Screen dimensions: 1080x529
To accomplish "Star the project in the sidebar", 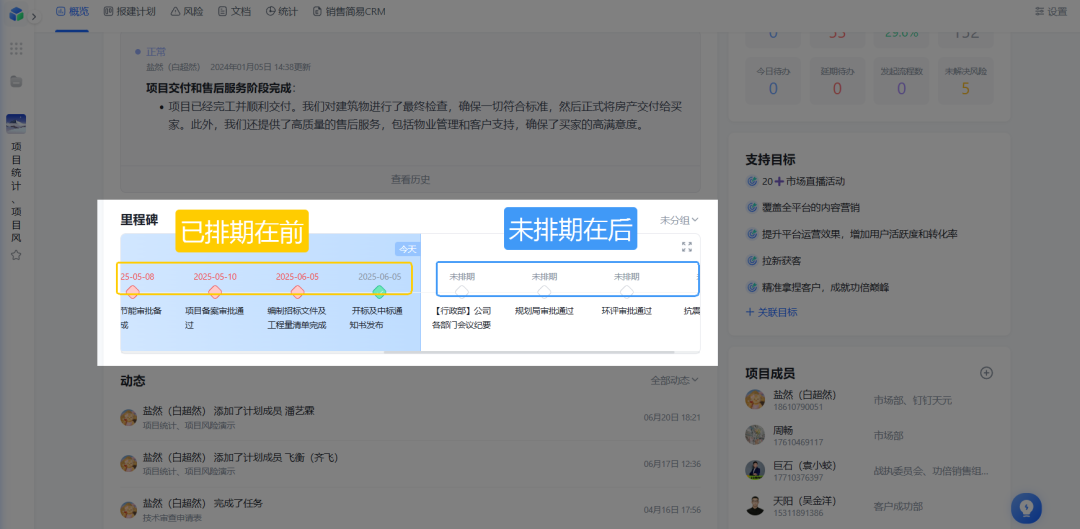I will pos(16,255).
